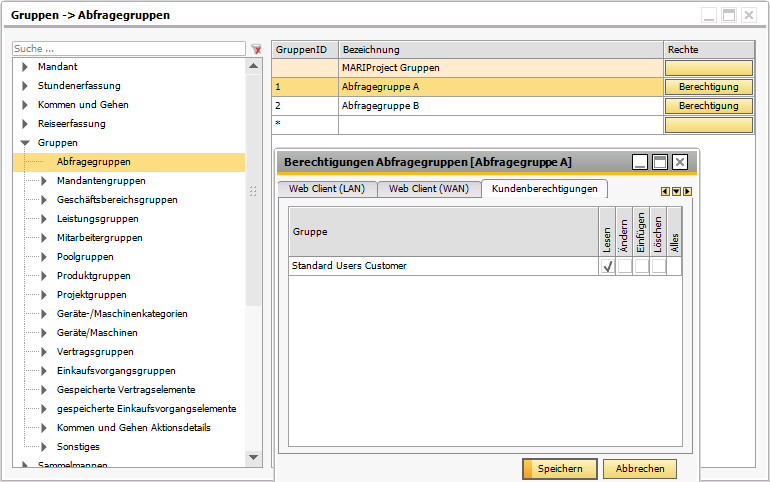770x482 pixels.
Task: Click the tab scroll right arrow
Action: (x=688, y=191)
